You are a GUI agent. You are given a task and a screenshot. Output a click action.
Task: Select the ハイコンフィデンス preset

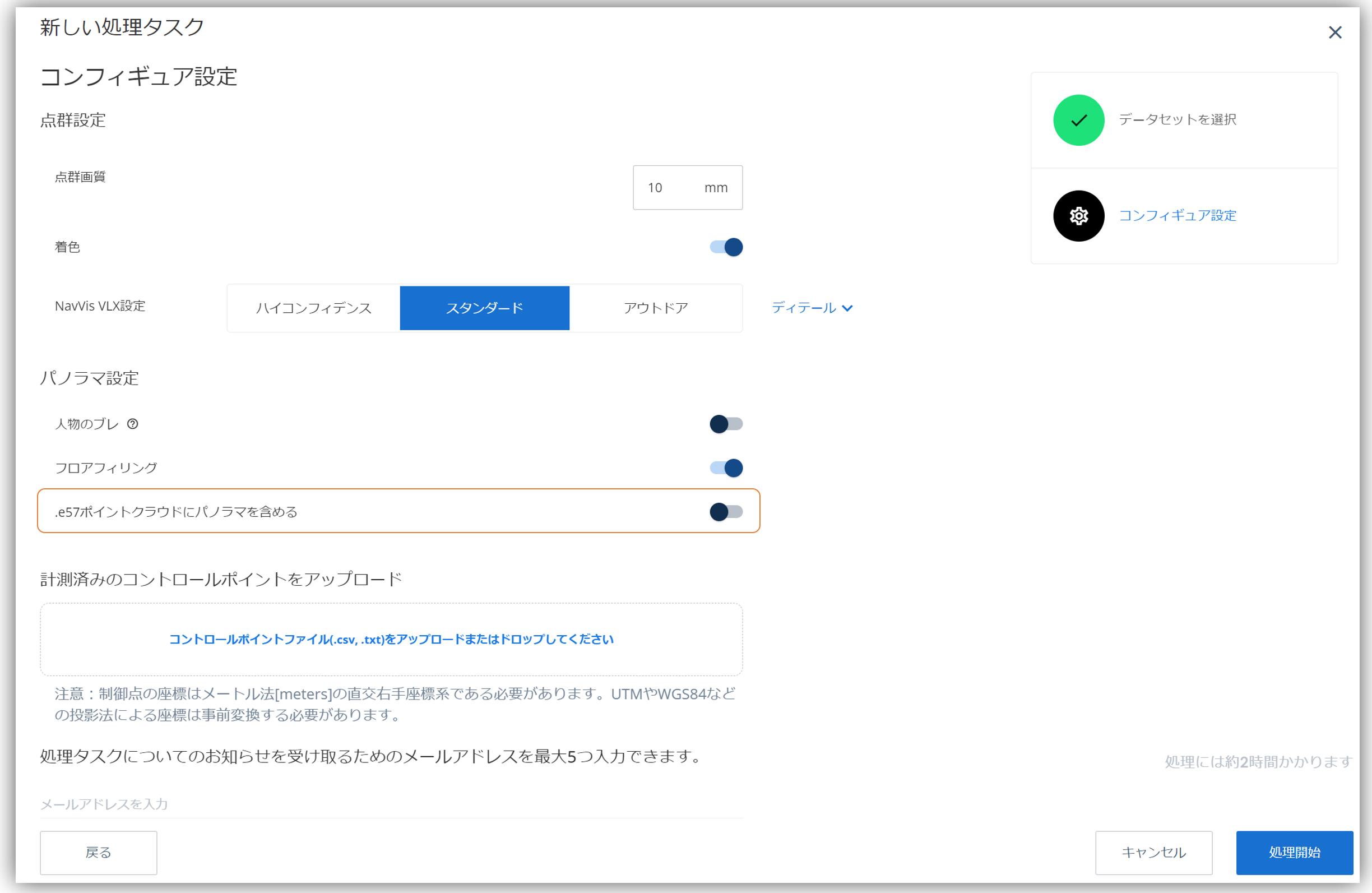pyautogui.click(x=313, y=308)
